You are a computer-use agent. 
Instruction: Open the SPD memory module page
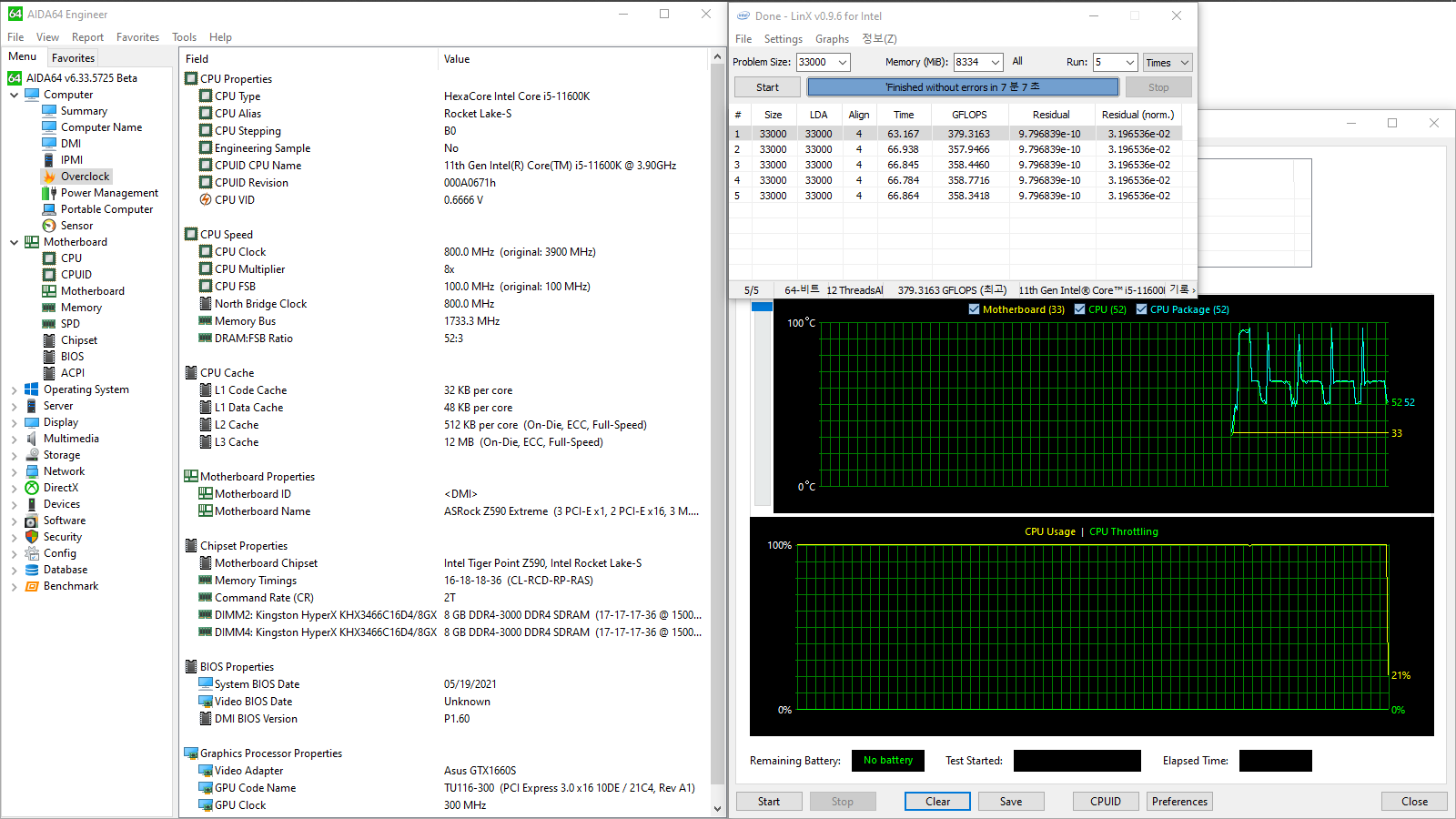[72, 323]
